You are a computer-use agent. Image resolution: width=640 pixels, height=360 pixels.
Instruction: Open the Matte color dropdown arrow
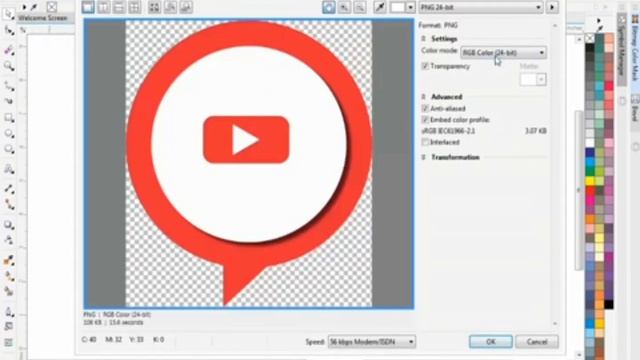click(x=541, y=80)
